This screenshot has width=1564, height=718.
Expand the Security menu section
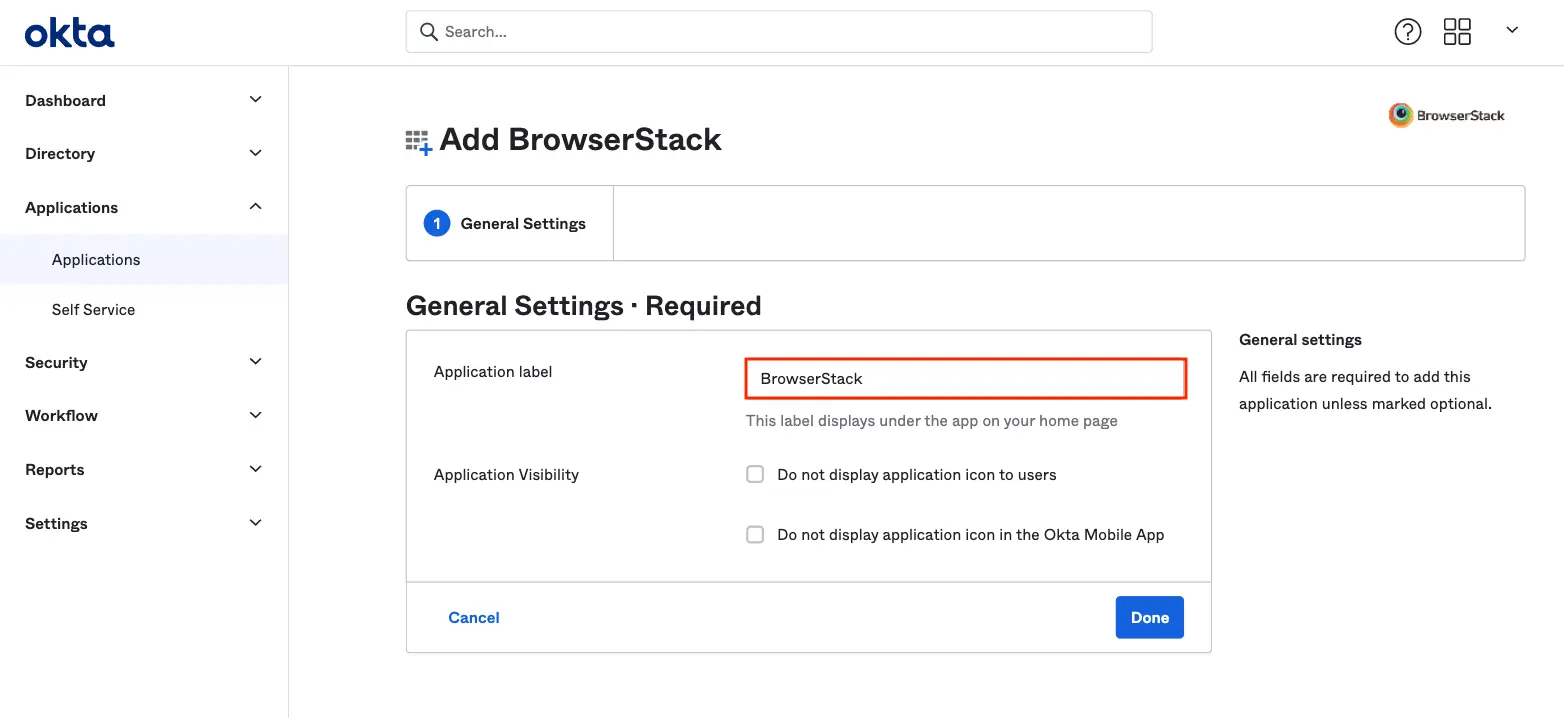coord(255,362)
